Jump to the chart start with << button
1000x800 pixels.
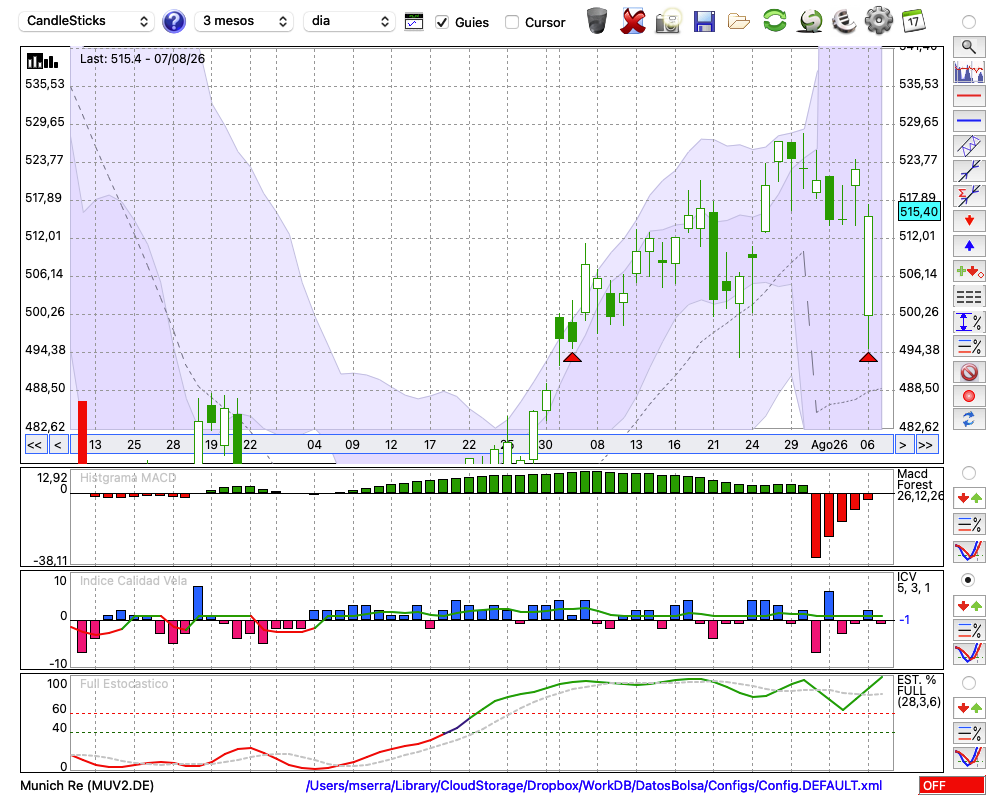coord(34,445)
